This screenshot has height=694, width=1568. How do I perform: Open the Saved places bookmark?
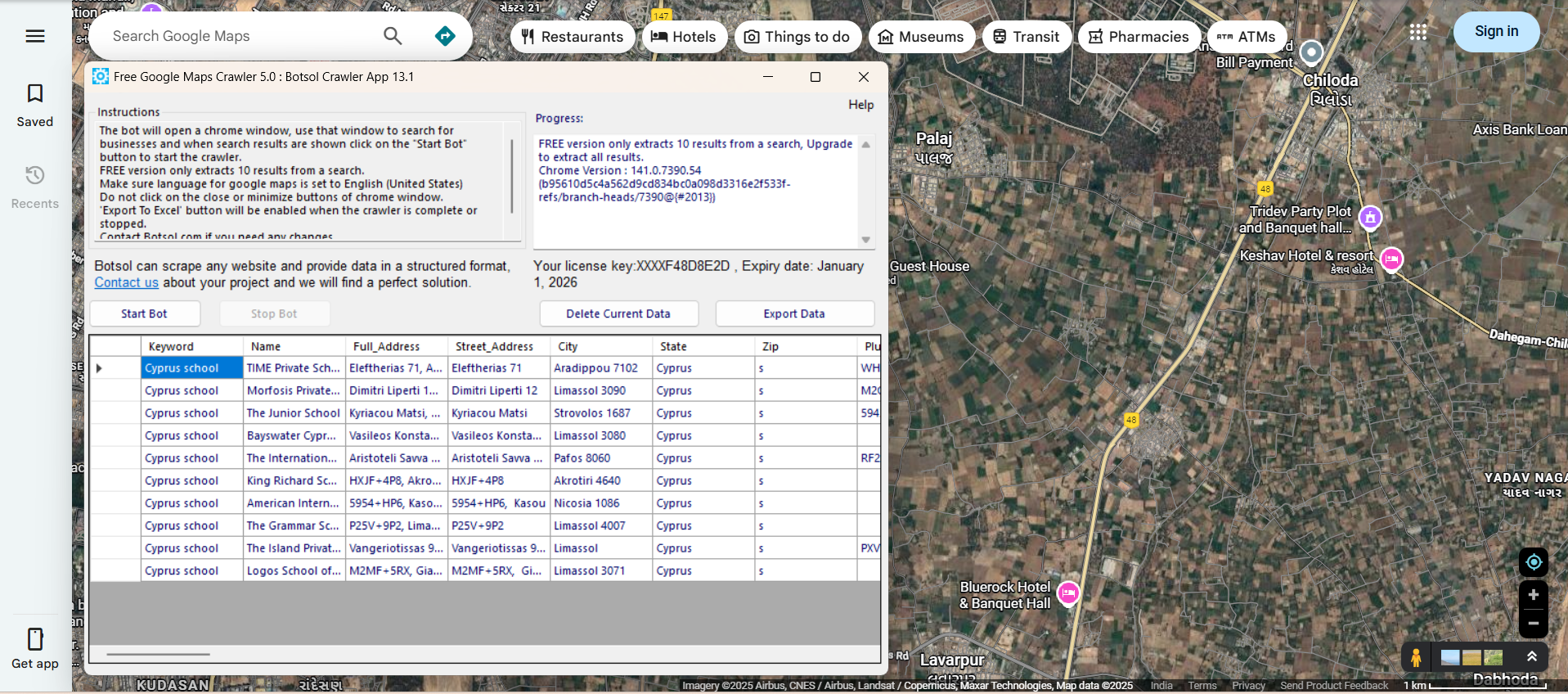(35, 94)
